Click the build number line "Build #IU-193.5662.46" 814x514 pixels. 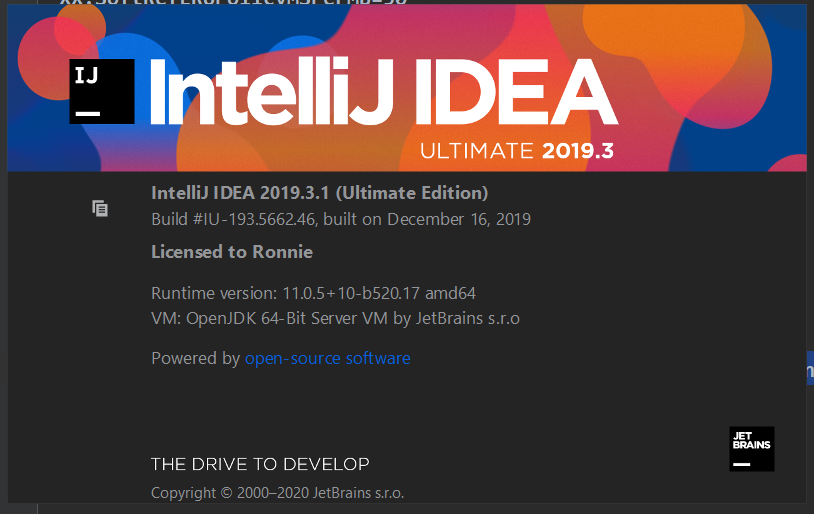tap(341, 219)
